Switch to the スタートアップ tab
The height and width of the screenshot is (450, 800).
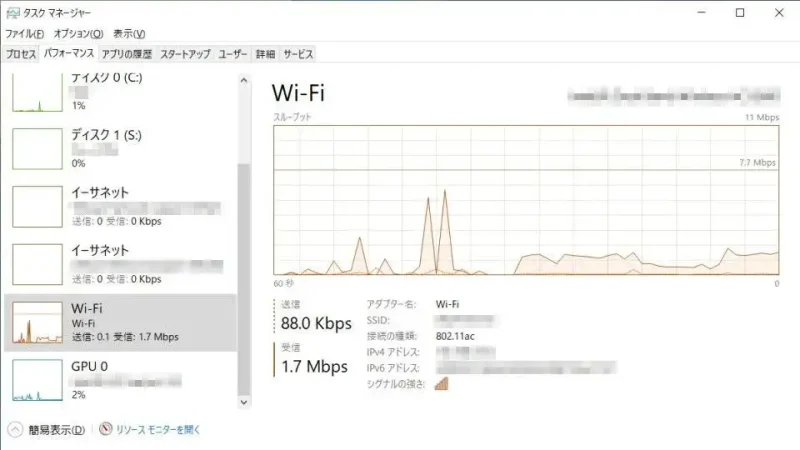[x=185, y=54]
